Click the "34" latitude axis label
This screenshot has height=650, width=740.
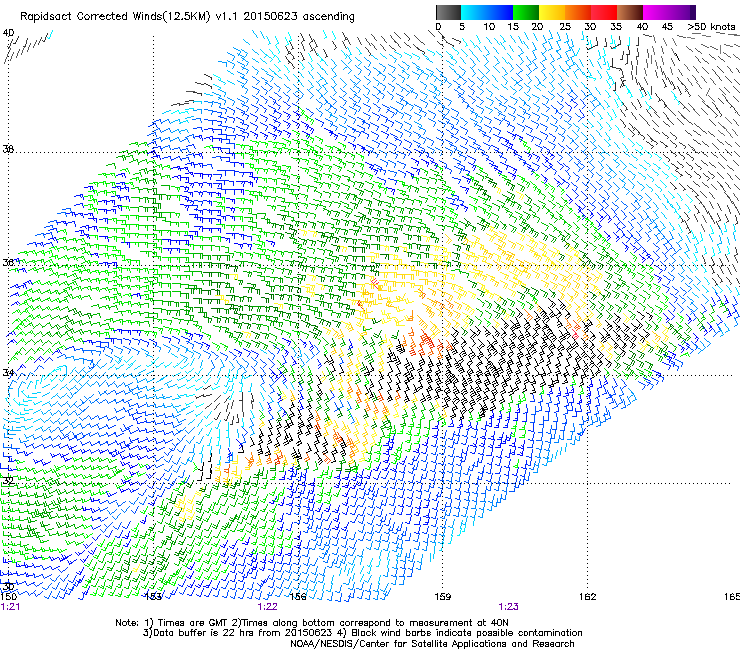click(x=8, y=373)
